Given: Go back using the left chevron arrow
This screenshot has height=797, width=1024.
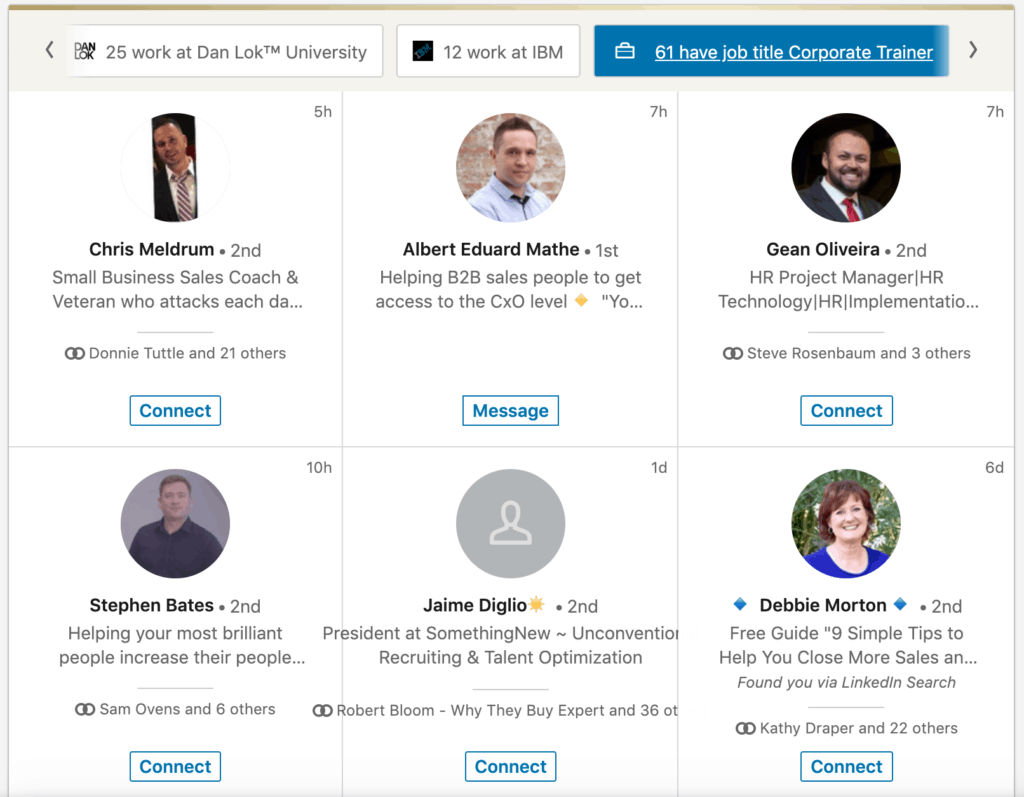Looking at the screenshot, I should pos(49,48).
